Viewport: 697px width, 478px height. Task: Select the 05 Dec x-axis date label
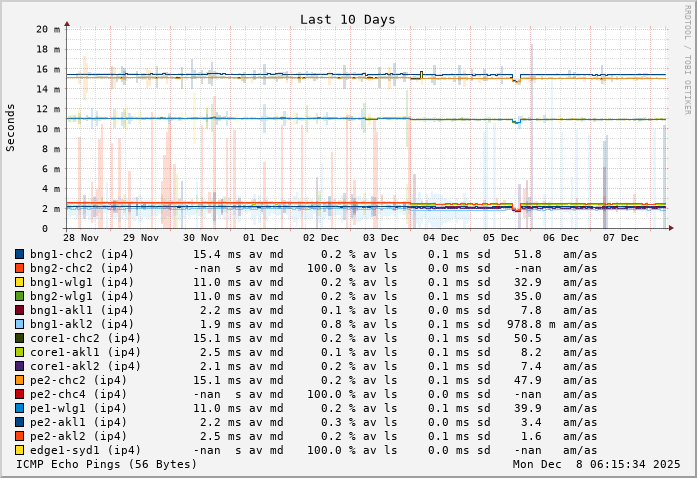[501, 238]
